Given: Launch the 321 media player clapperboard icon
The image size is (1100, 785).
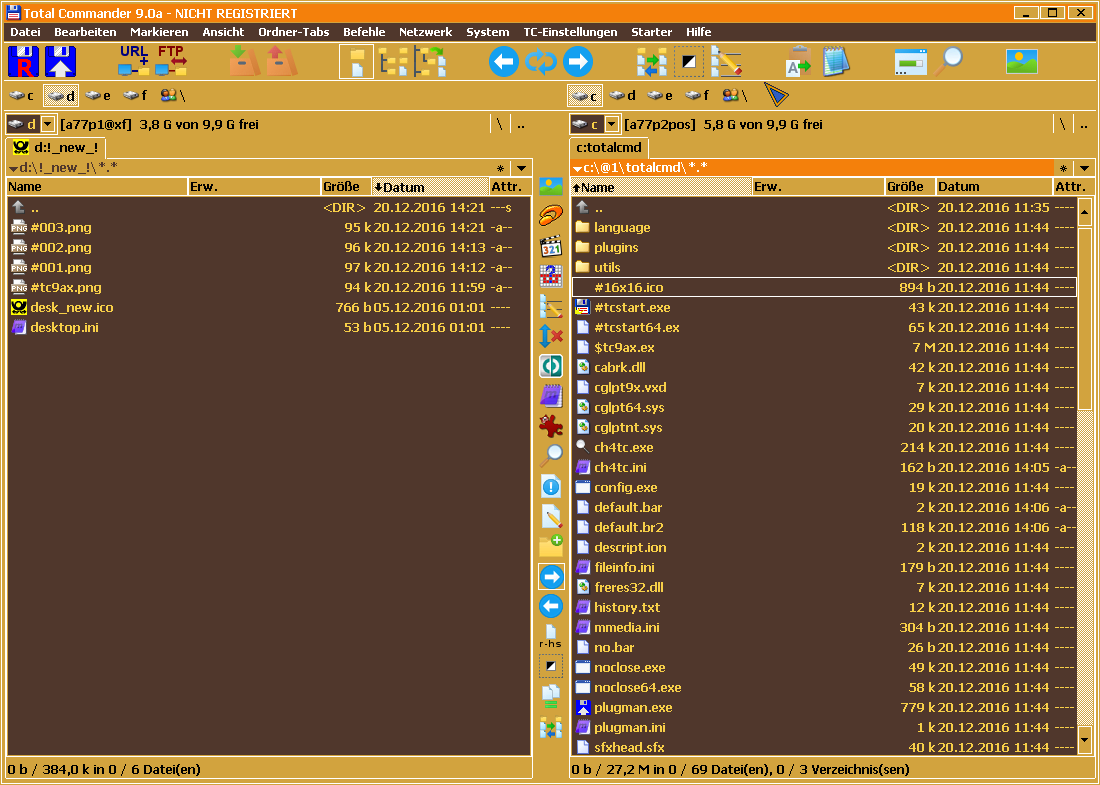Looking at the screenshot, I should tap(551, 246).
